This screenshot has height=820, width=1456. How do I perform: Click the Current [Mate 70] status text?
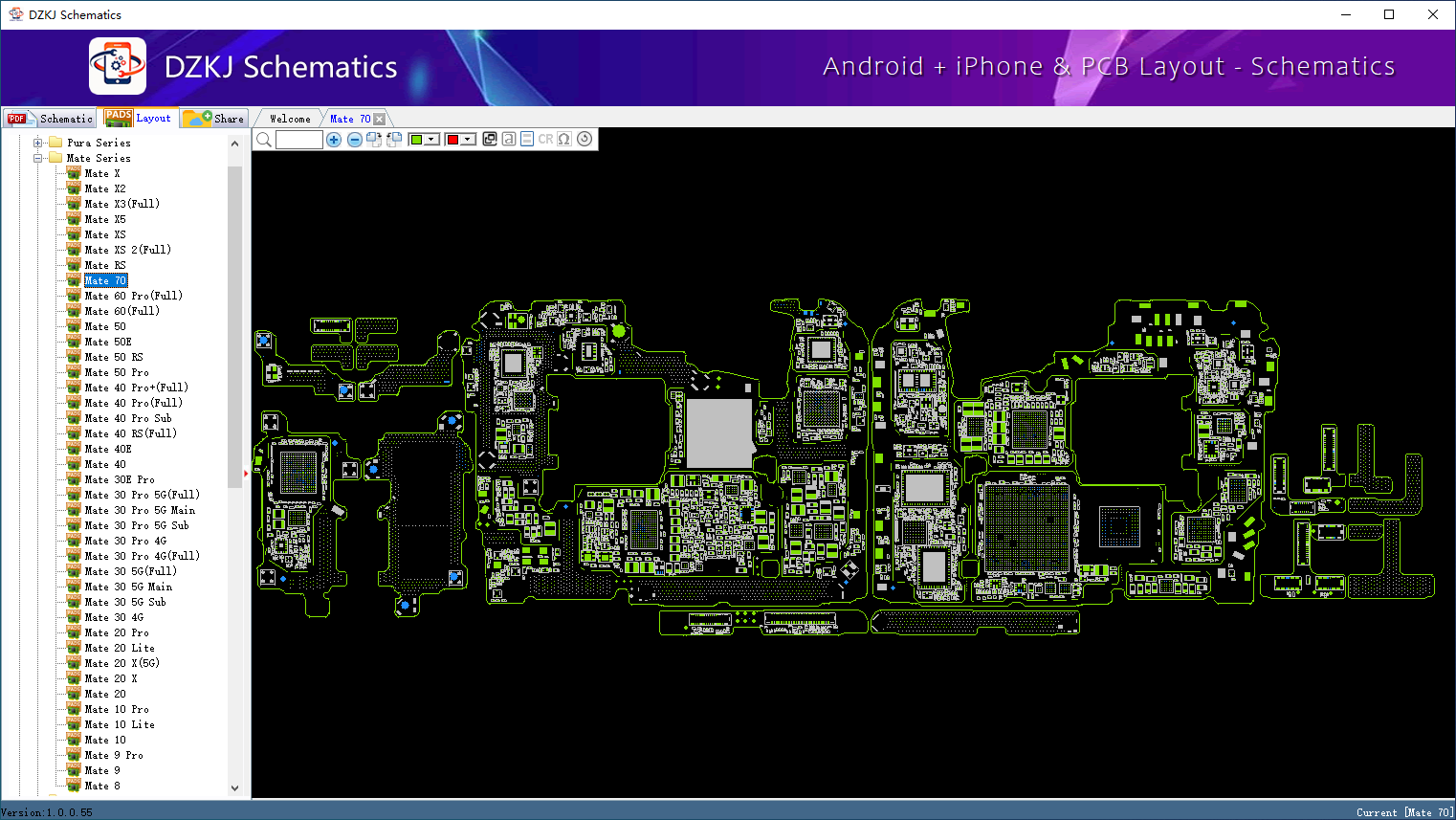(x=1404, y=812)
